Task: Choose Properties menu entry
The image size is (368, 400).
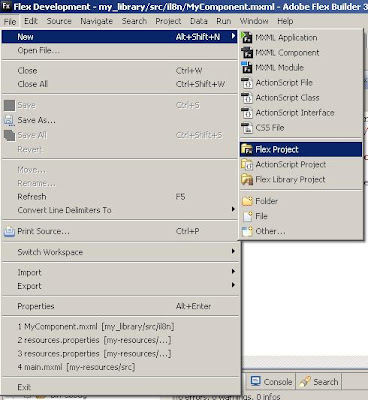Action: click(119, 306)
